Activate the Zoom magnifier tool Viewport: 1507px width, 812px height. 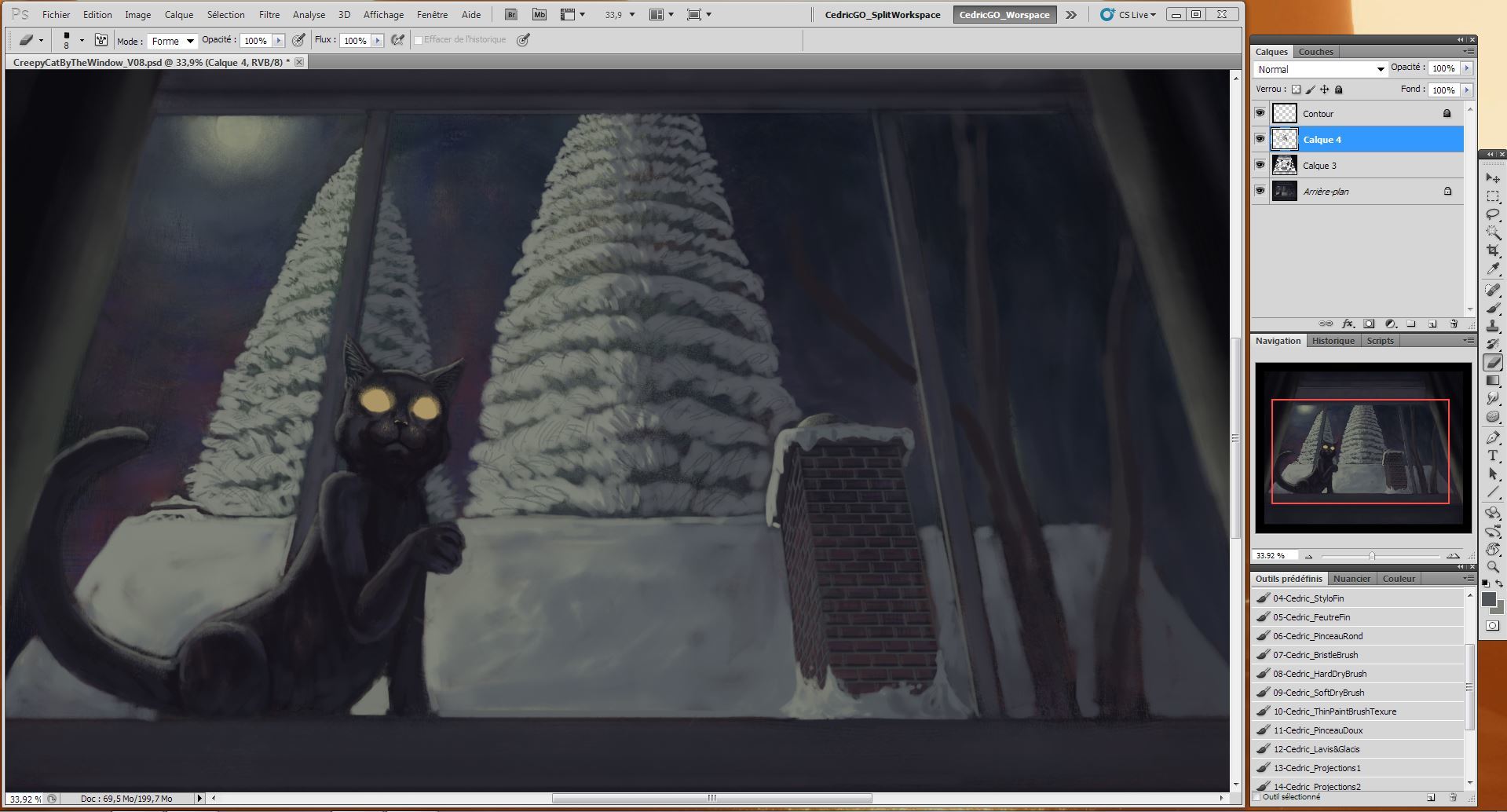click(1493, 567)
